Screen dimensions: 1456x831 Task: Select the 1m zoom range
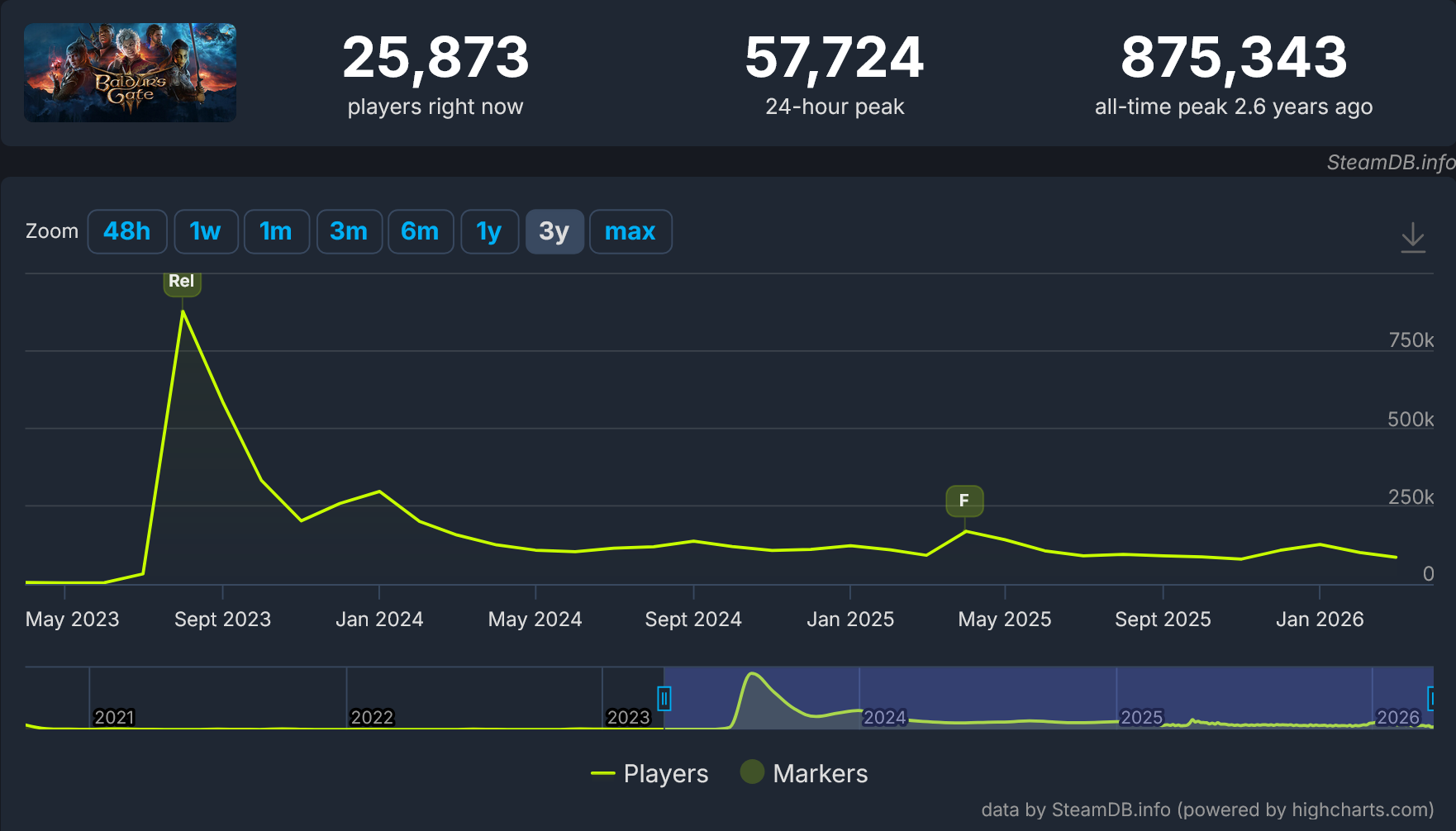276,231
